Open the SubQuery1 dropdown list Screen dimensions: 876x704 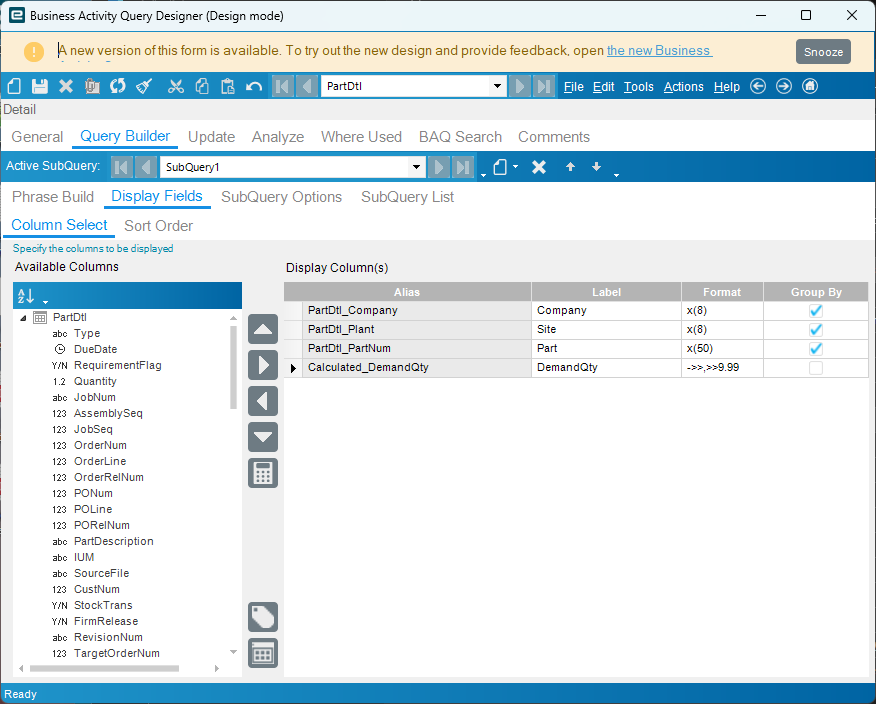click(417, 167)
